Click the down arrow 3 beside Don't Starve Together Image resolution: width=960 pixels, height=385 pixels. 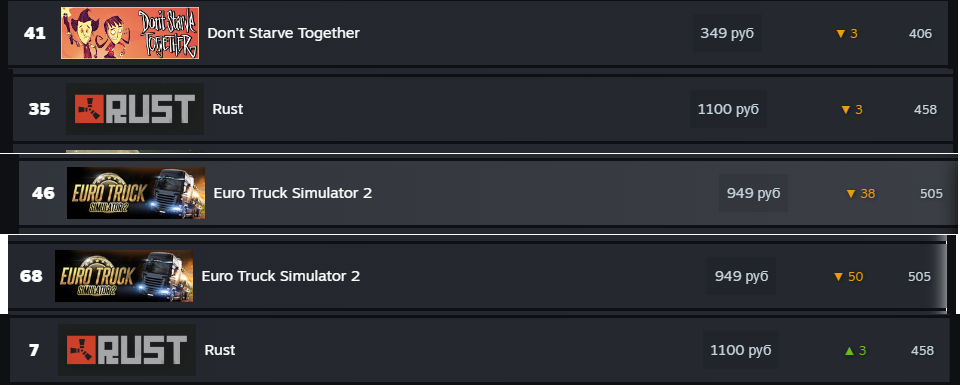[x=847, y=34]
